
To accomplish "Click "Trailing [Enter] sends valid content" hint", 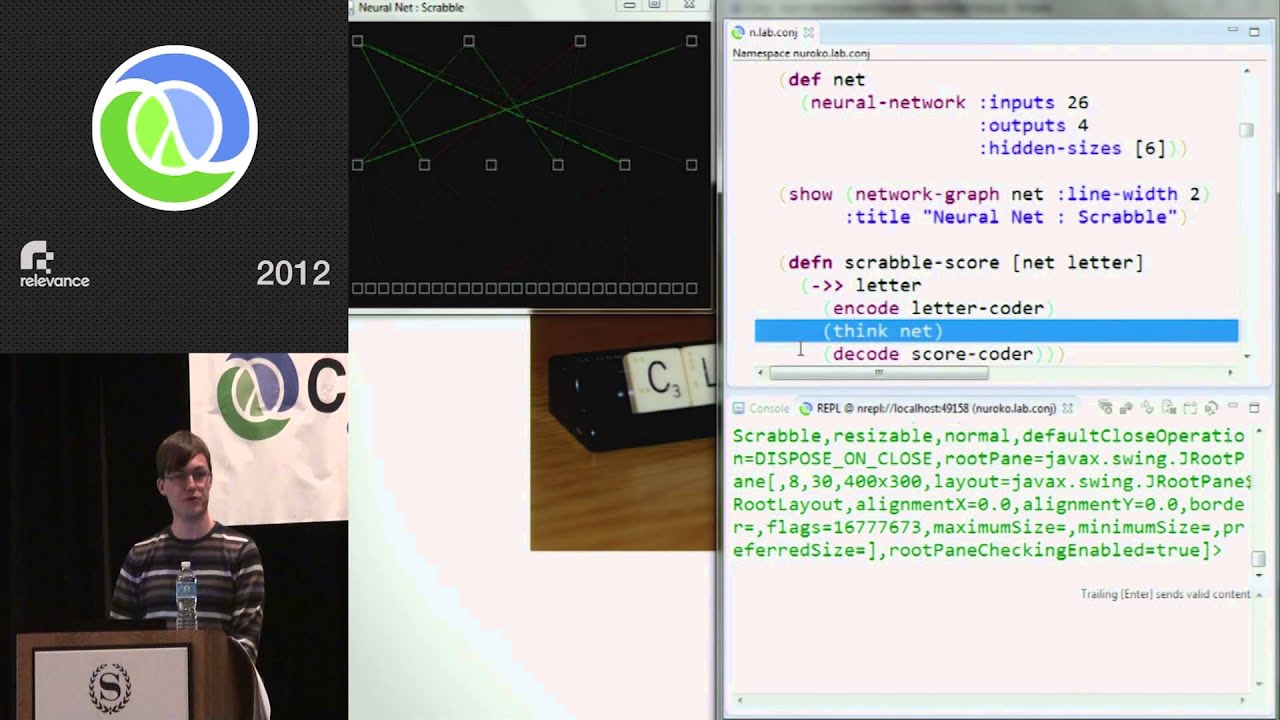I will click(1165, 594).
